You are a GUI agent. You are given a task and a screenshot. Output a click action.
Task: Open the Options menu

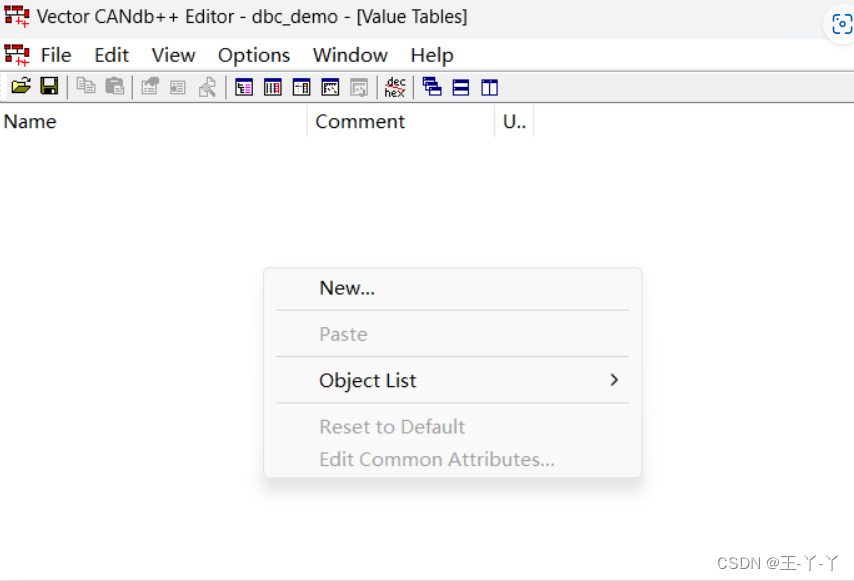254,55
